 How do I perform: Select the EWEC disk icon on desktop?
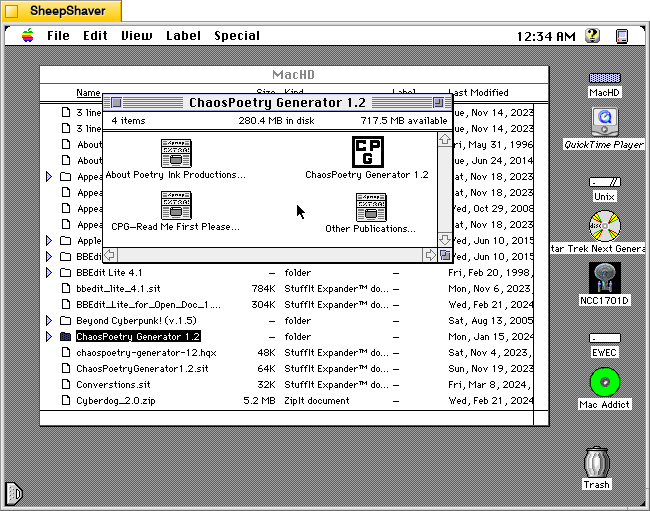[x=604, y=338]
